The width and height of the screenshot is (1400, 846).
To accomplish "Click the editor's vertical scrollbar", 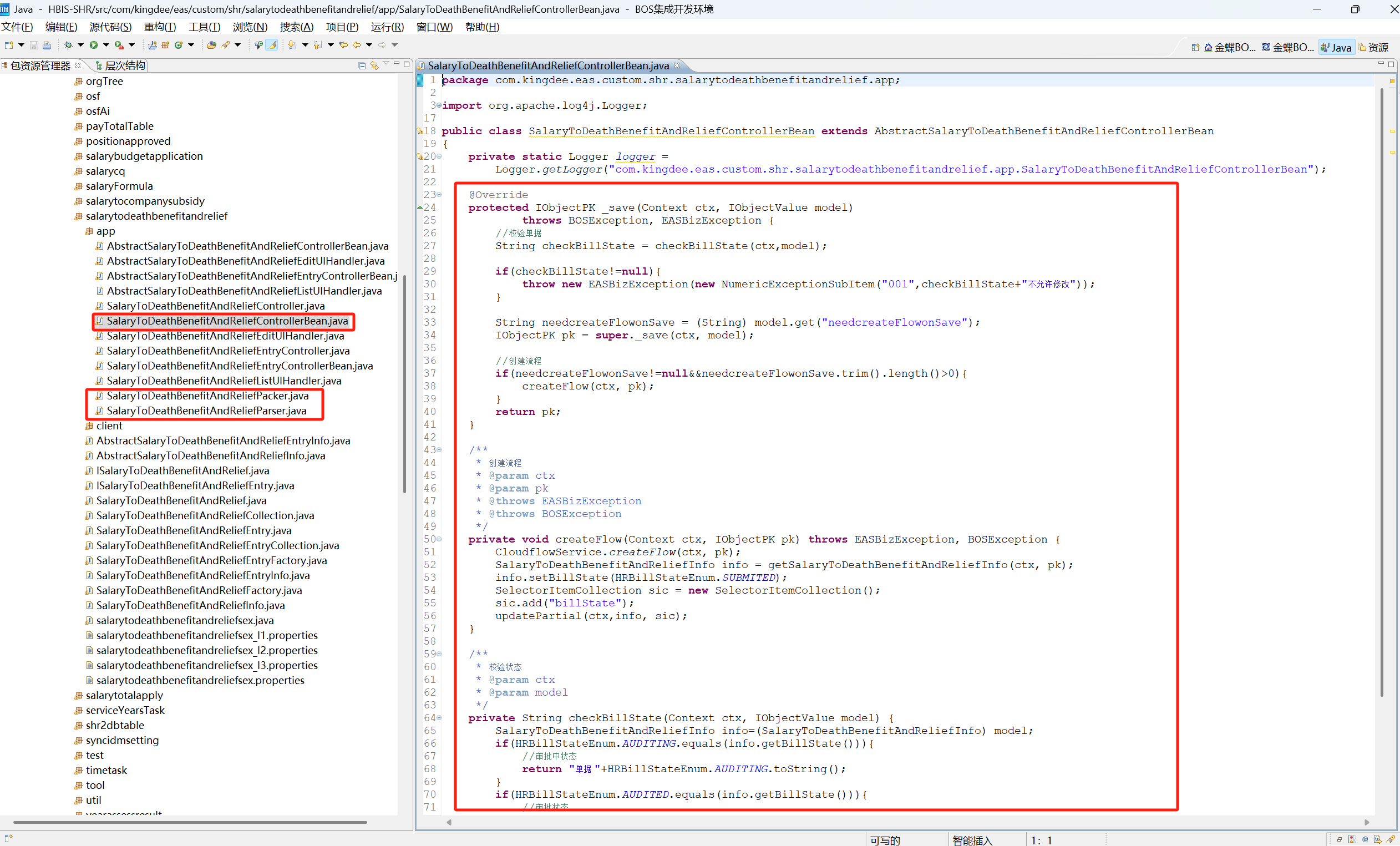I will point(1381,392).
